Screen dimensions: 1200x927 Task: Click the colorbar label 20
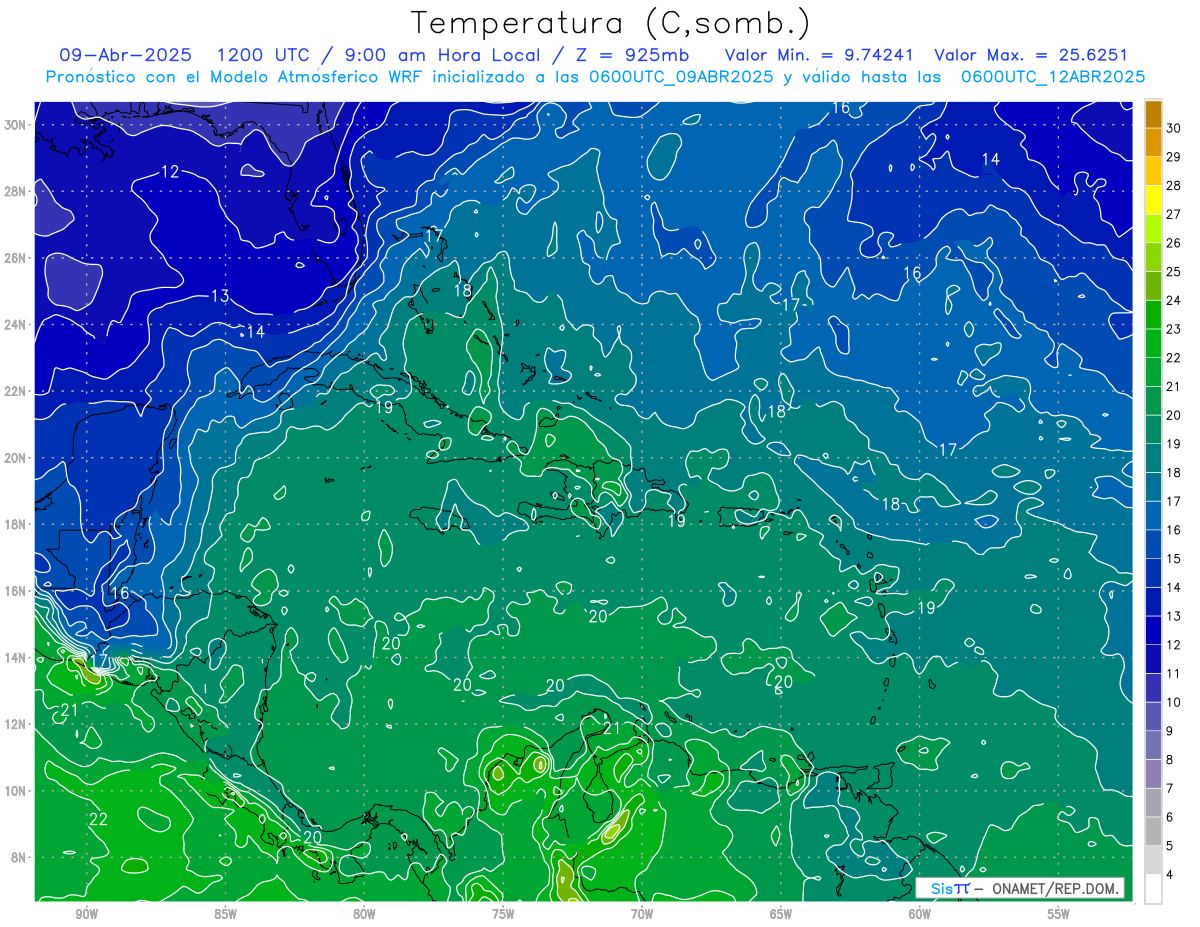coord(1174,415)
